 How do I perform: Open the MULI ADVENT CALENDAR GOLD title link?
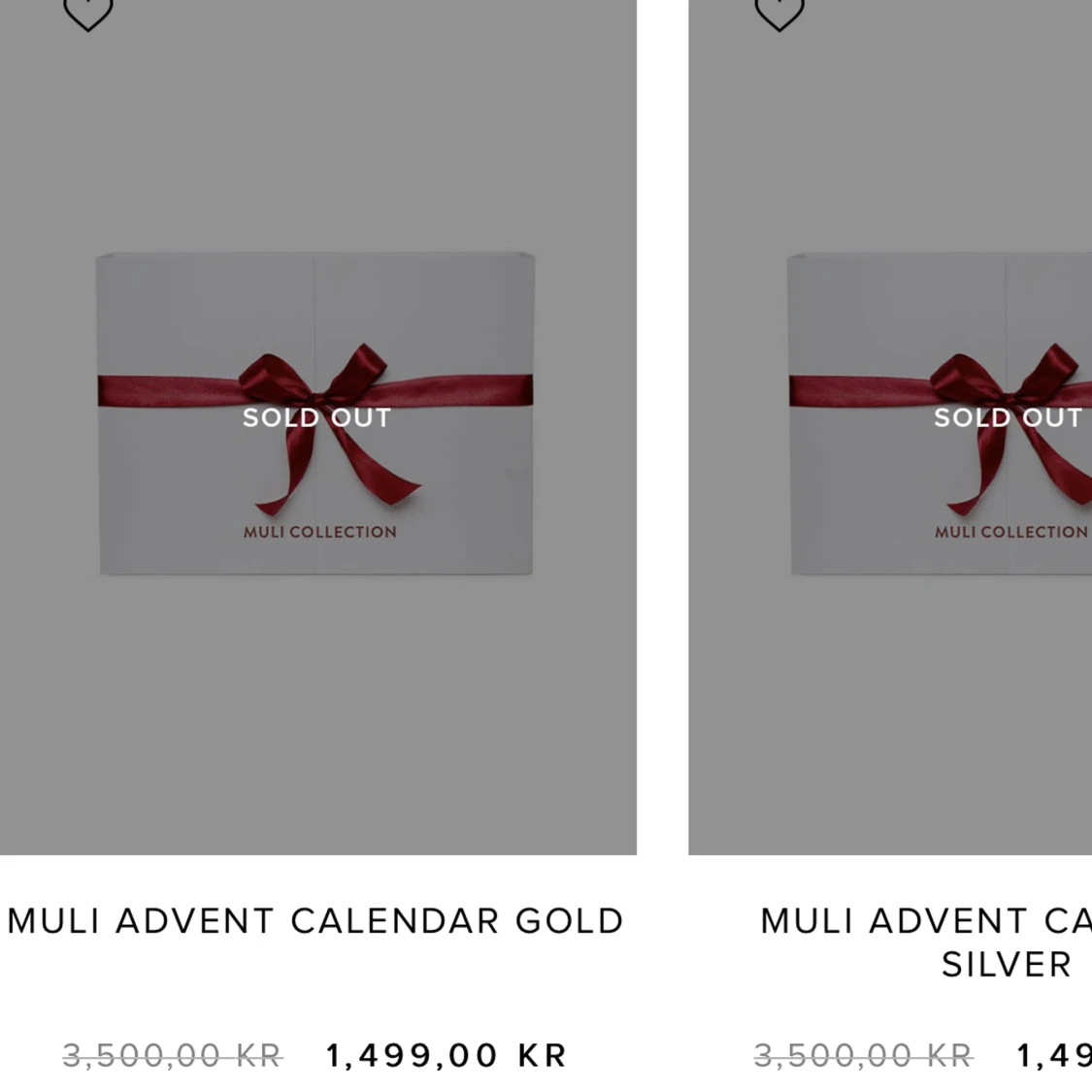click(x=315, y=921)
